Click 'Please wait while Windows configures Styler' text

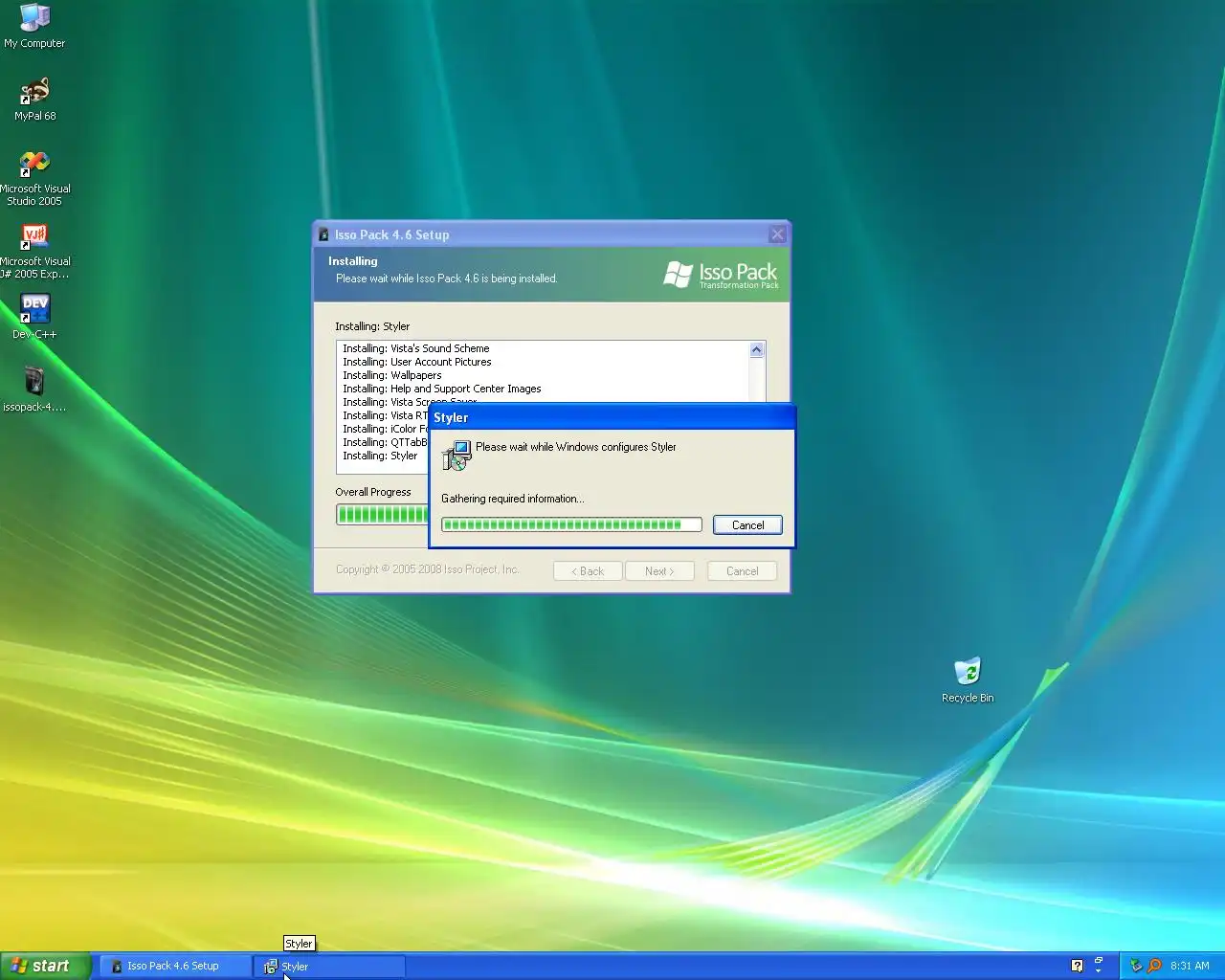[576, 447]
